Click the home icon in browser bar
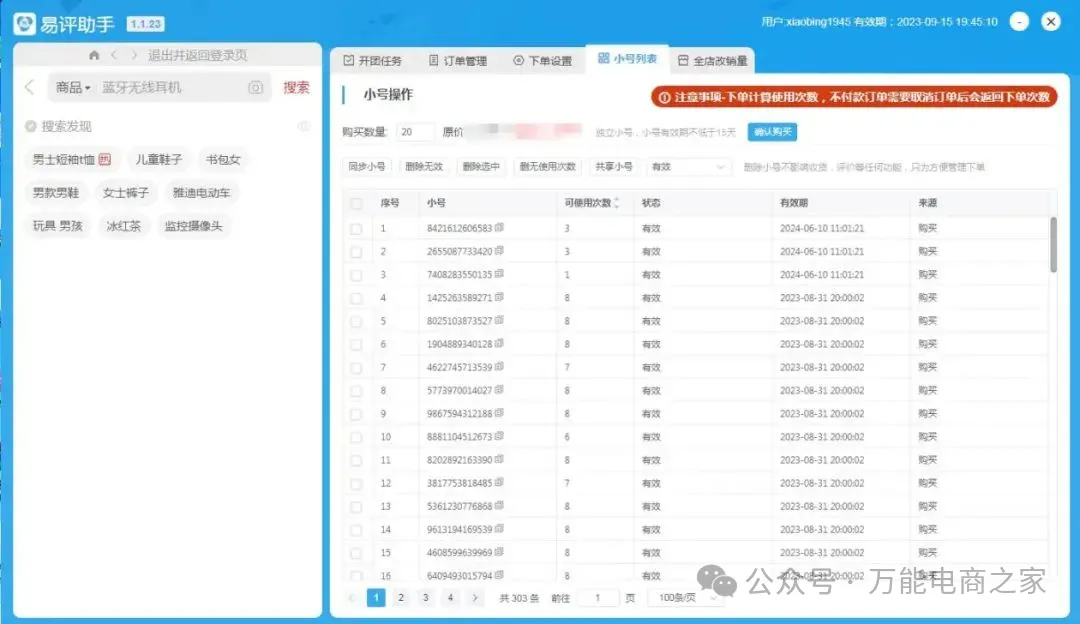The height and width of the screenshot is (624, 1080). point(94,55)
